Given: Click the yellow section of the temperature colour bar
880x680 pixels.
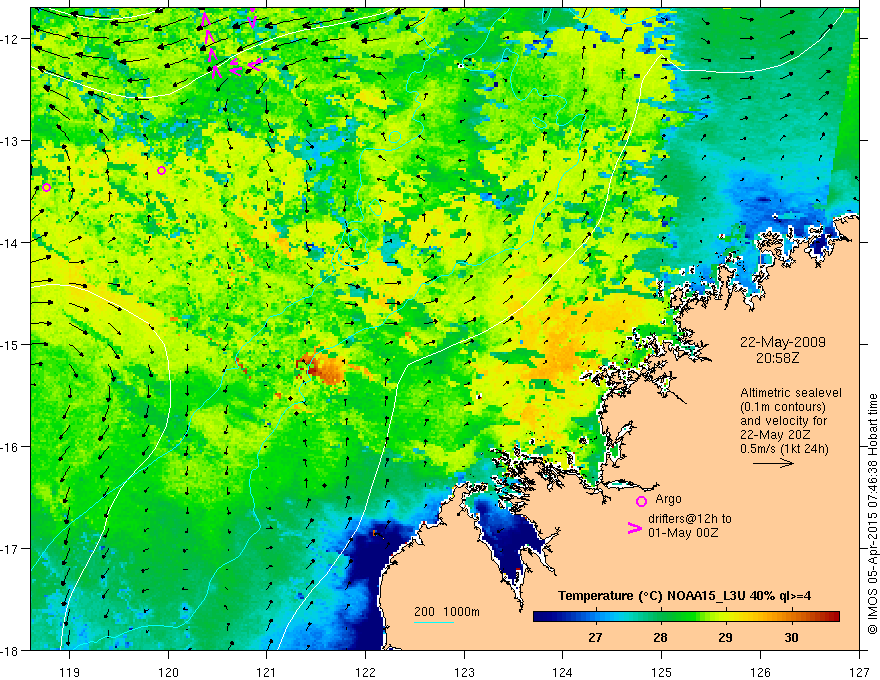Looking at the screenshot, I should 730,617.
